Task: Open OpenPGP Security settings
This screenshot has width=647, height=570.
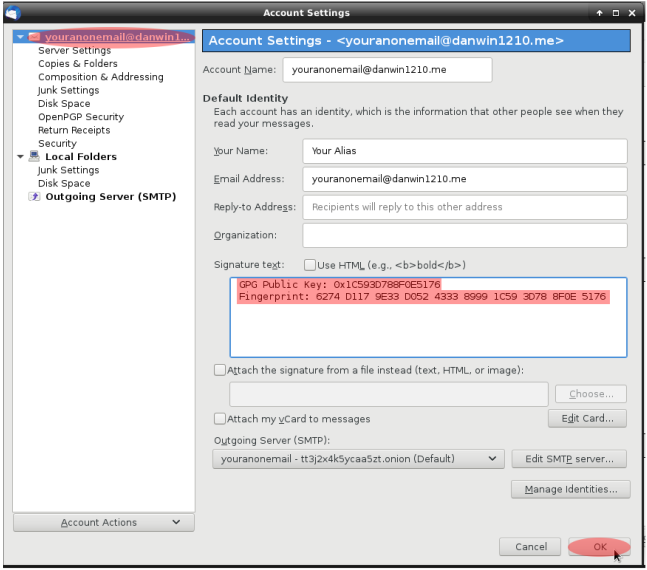Action: [81, 117]
